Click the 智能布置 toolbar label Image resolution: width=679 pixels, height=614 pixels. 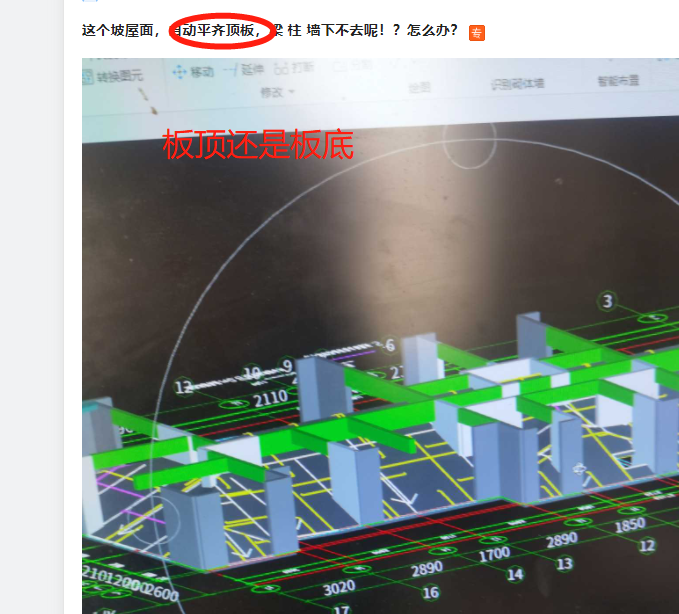coord(618,81)
